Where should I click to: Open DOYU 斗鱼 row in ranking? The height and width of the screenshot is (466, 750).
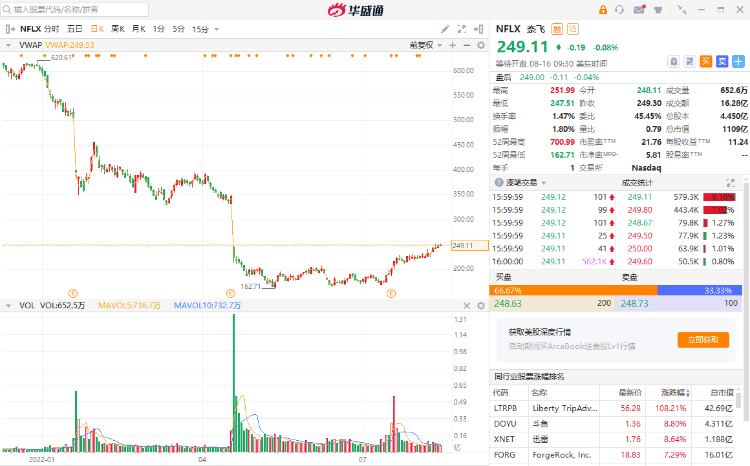616,424
